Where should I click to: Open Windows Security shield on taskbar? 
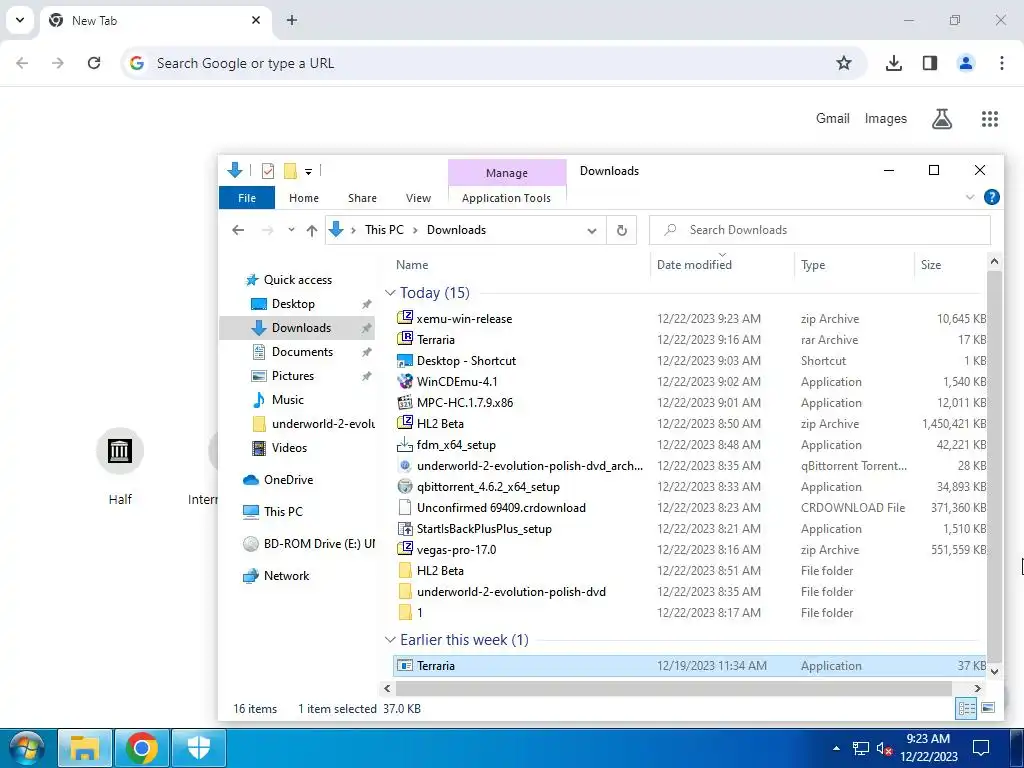coord(199,748)
